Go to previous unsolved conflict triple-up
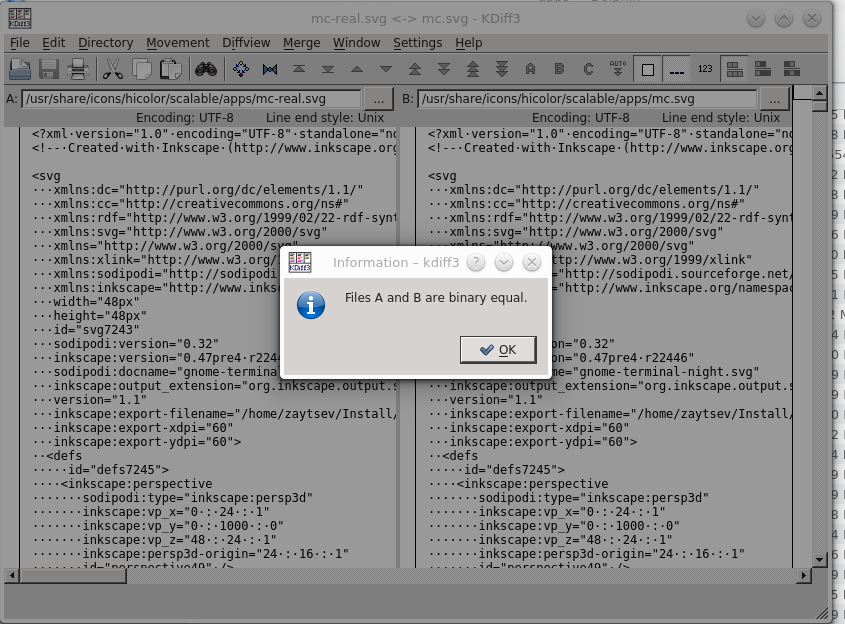This screenshot has width=845, height=624. click(473, 69)
